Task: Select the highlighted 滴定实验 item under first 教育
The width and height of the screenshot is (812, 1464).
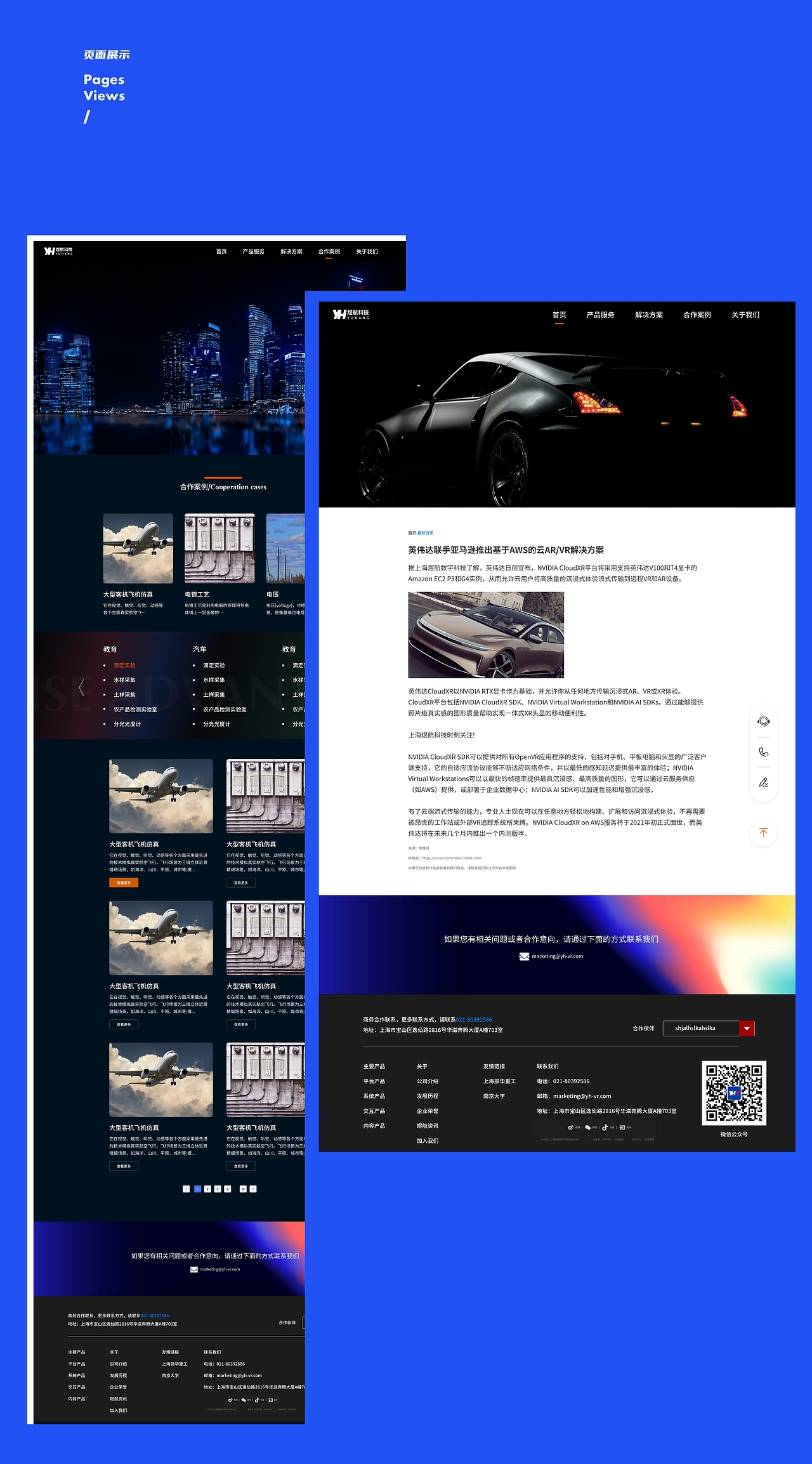Action: coord(124,665)
